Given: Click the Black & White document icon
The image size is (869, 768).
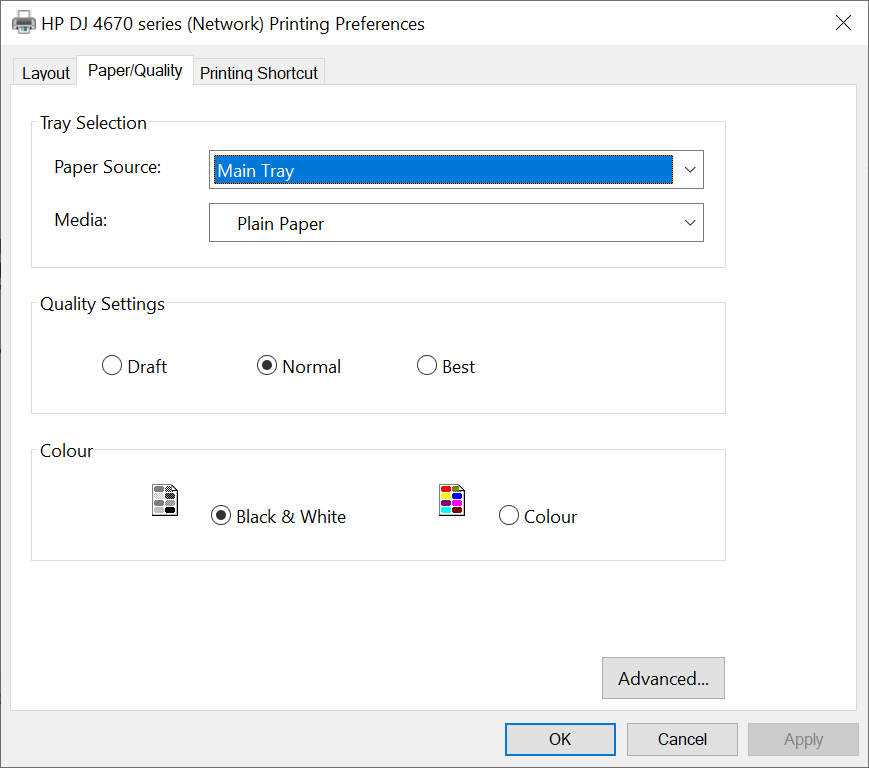Looking at the screenshot, I should pyautogui.click(x=165, y=500).
